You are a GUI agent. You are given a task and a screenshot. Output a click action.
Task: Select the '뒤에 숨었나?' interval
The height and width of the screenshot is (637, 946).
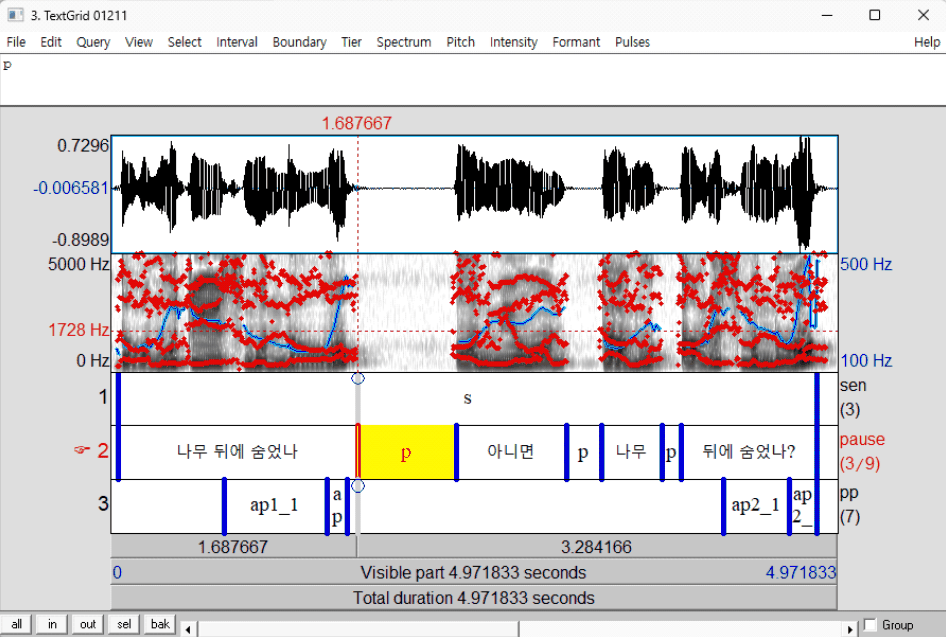pyautogui.click(x=749, y=452)
